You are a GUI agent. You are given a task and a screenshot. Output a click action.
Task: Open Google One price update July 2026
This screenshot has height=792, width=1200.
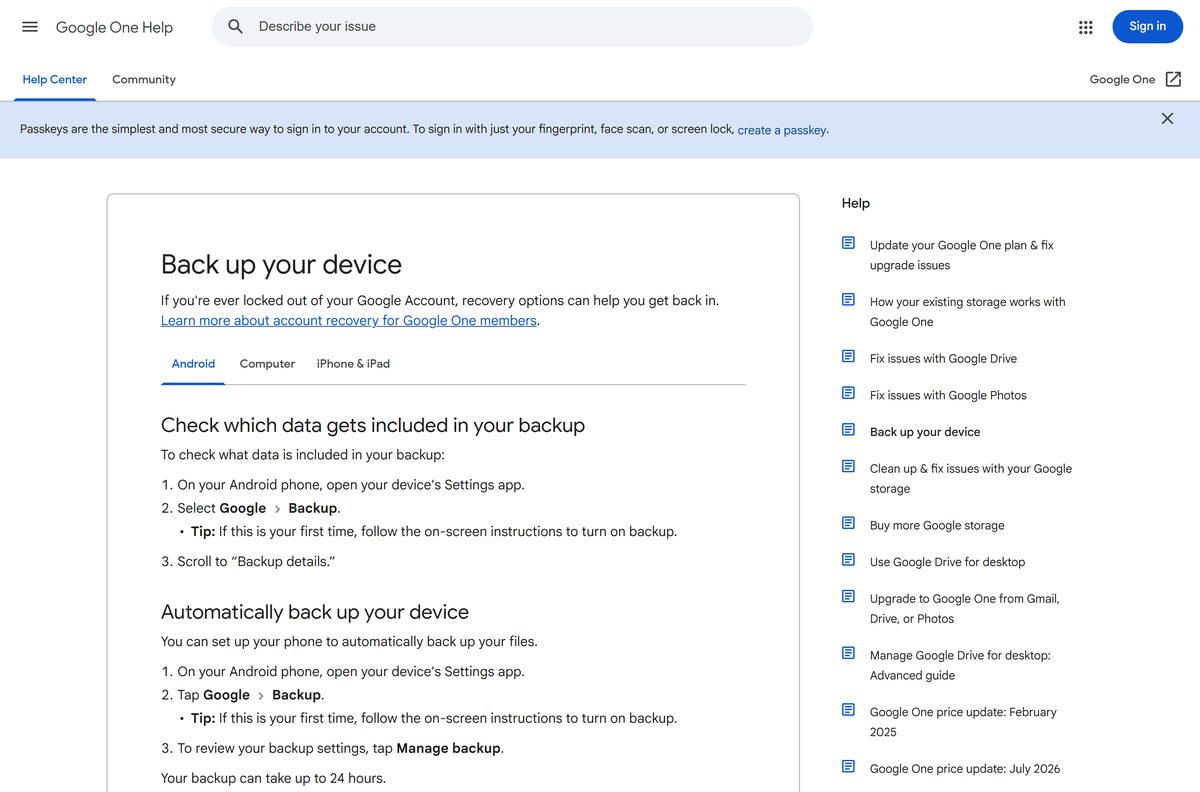(965, 769)
